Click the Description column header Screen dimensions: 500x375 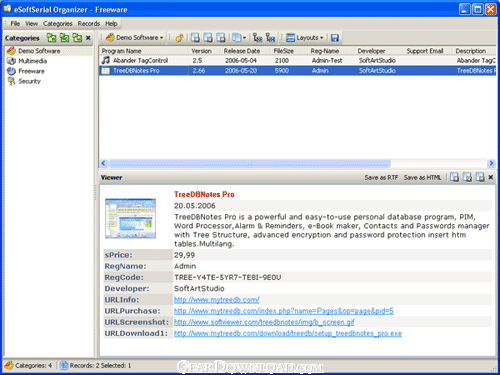(474, 51)
